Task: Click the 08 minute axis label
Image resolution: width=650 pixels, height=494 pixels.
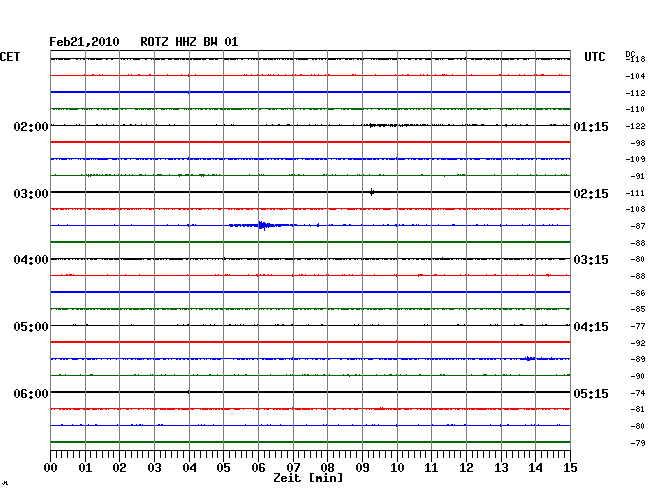Action: [327, 468]
